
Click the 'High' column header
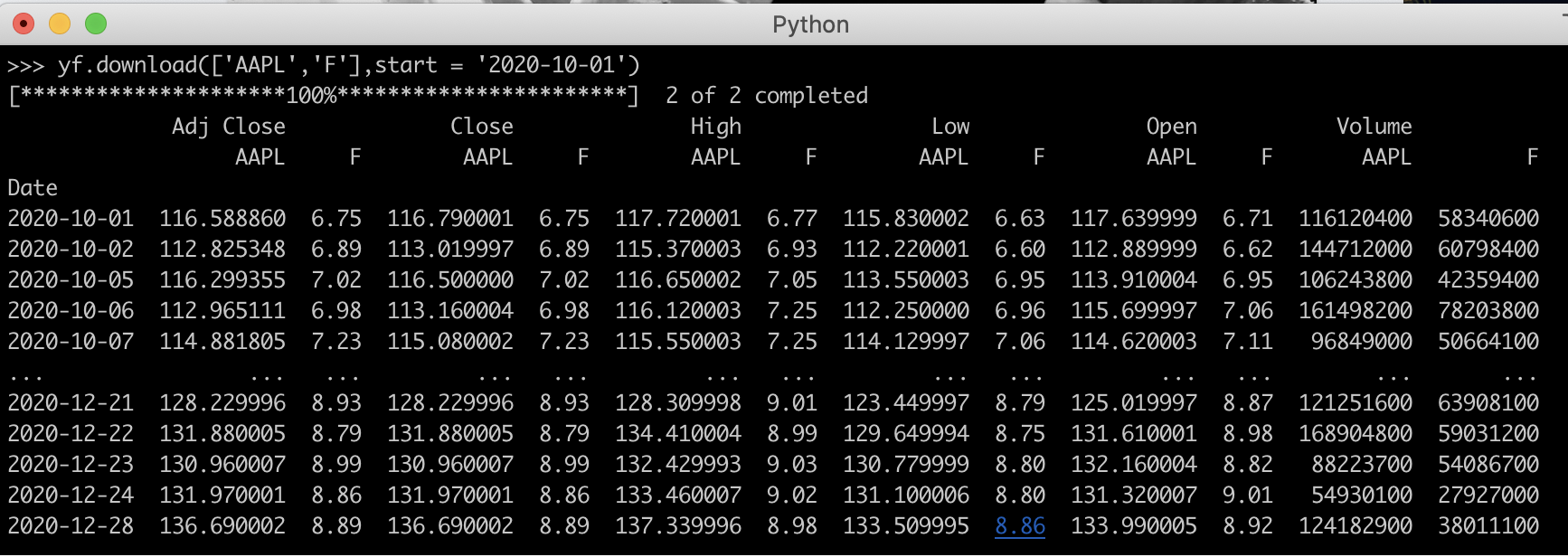pyautogui.click(x=716, y=127)
